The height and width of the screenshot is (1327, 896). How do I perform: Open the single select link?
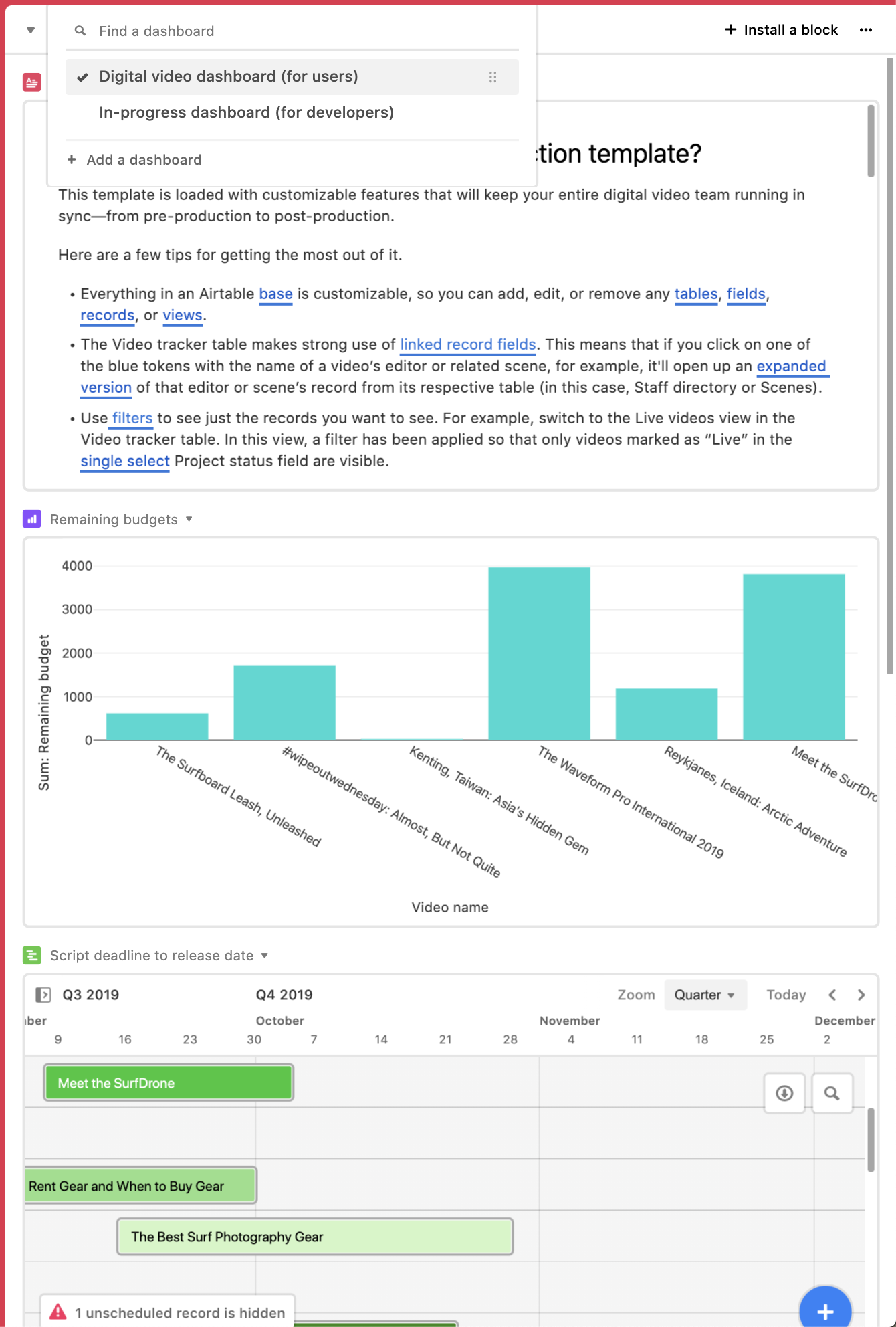pyautogui.click(x=125, y=461)
